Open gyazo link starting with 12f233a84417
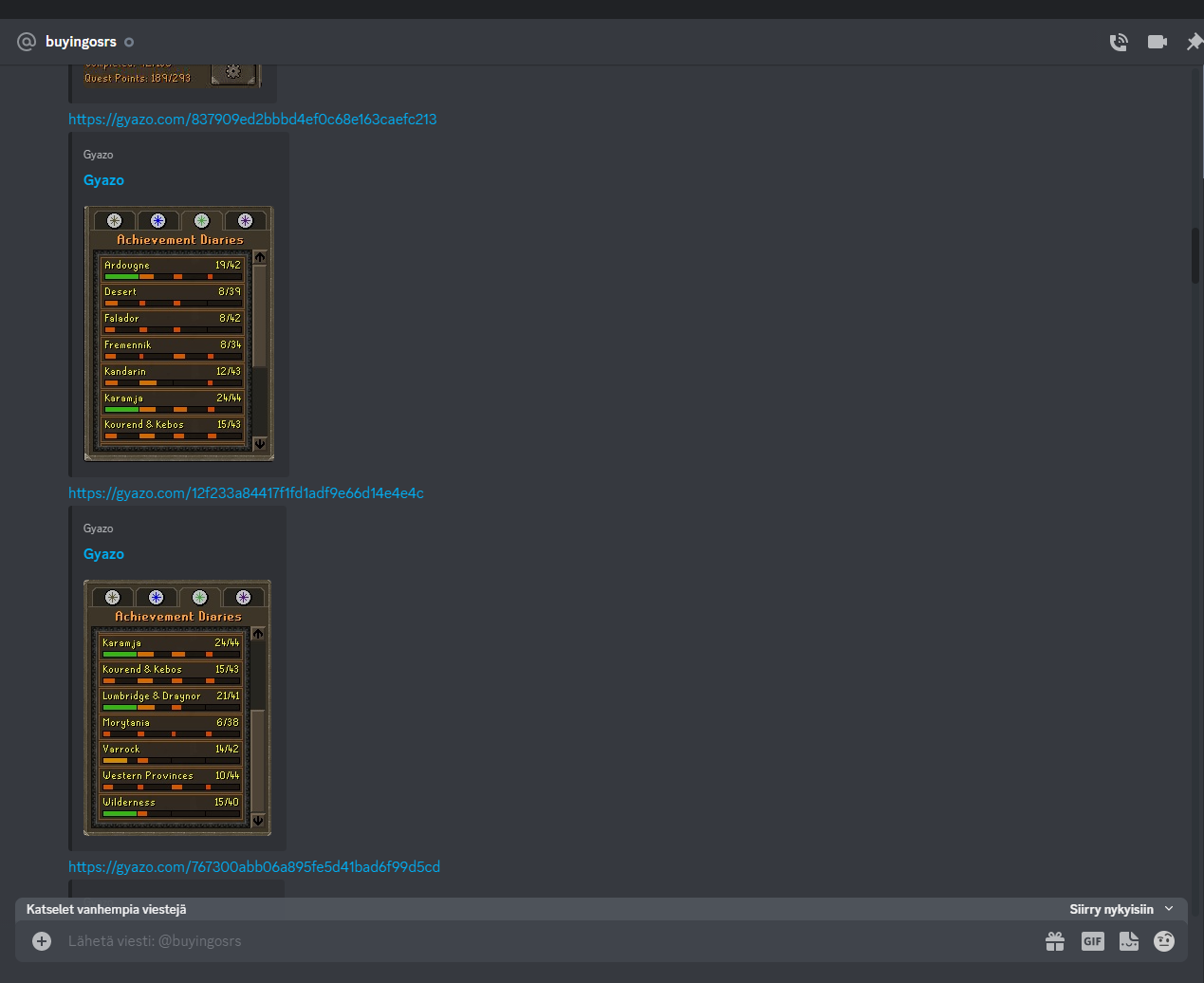The width and height of the screenshot is (1204, 983). 246,493
